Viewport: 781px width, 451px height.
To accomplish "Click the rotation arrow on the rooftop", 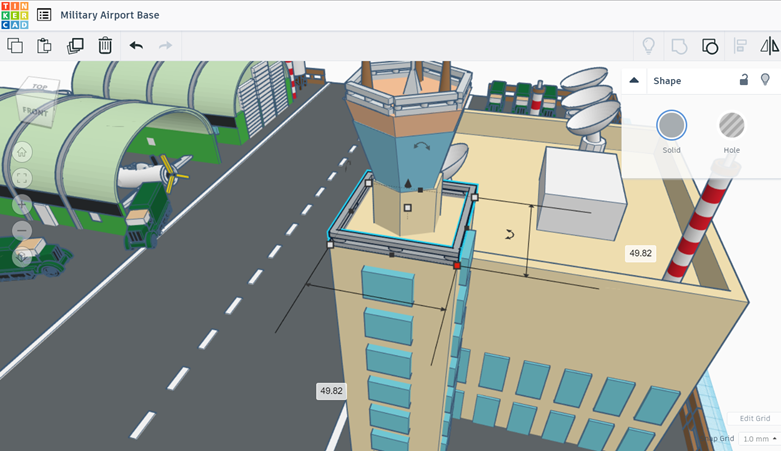I will click(x=510, y=234).
